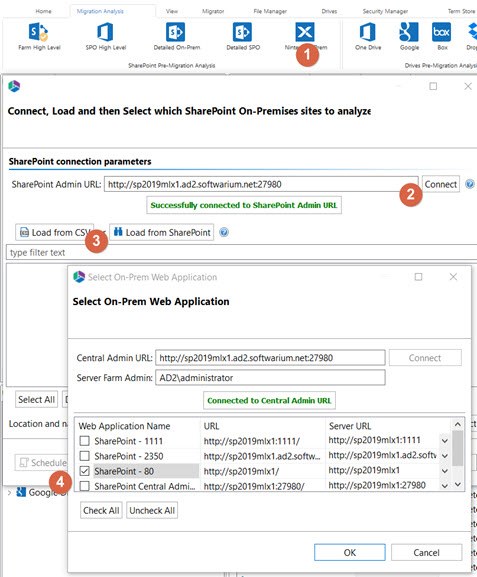Open the Drives ribbon tab
477x577 pixels.
pyautogui.click(x=329, y=11)
